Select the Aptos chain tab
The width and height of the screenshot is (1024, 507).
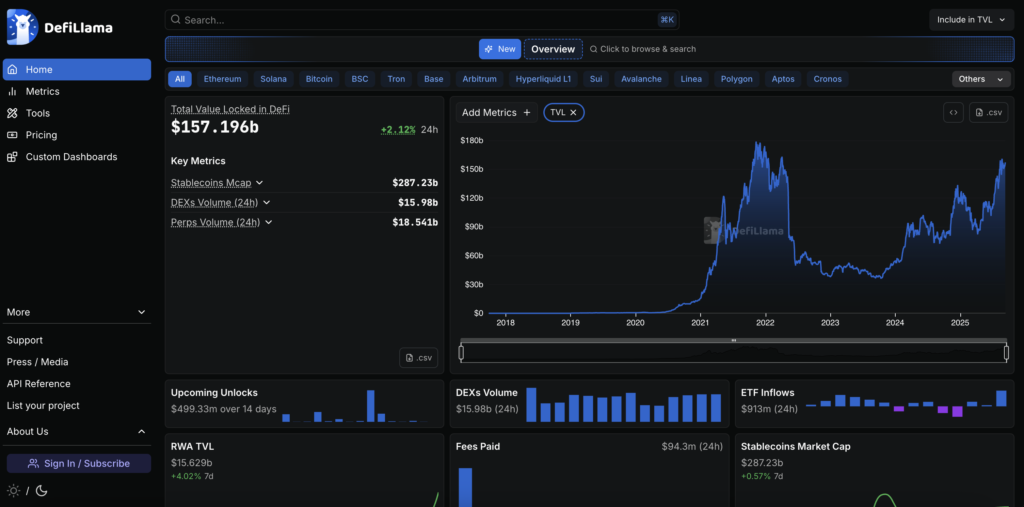(x=783, y=79)
